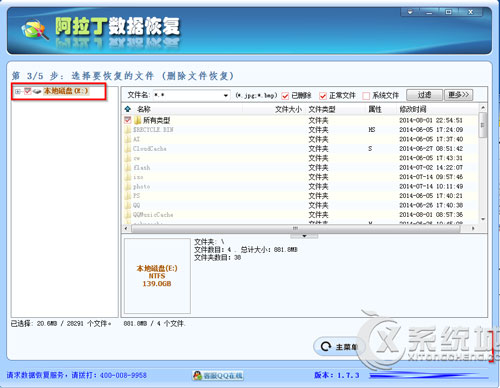Click the scroll-left arrow of file list

click(x=126, y=228)
